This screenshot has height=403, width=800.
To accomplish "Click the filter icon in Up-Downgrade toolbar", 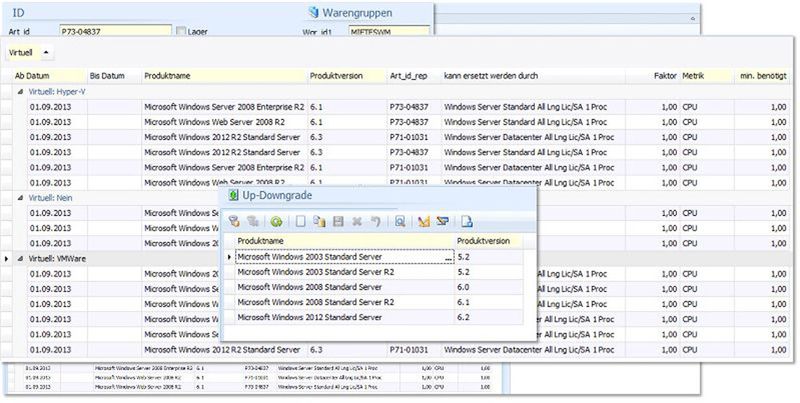I will point(234,221).
